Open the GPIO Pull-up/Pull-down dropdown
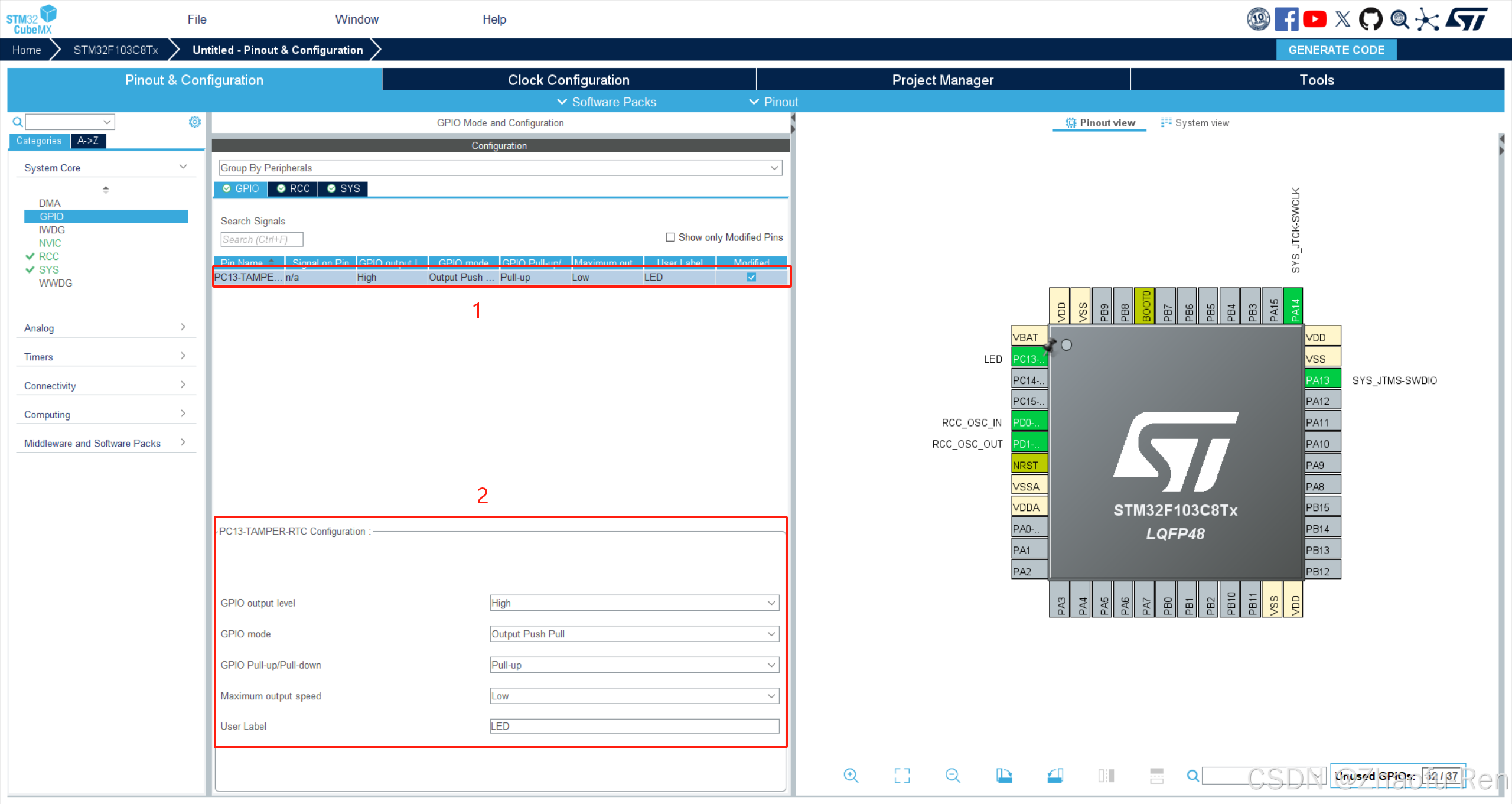This screenshot has height=804, width=1512. (634, 665)
